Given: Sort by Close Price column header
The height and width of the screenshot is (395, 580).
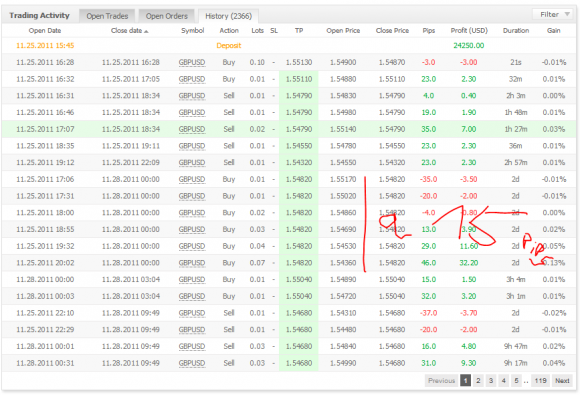Looking at the screenshot, I should [x=392, y=31].
